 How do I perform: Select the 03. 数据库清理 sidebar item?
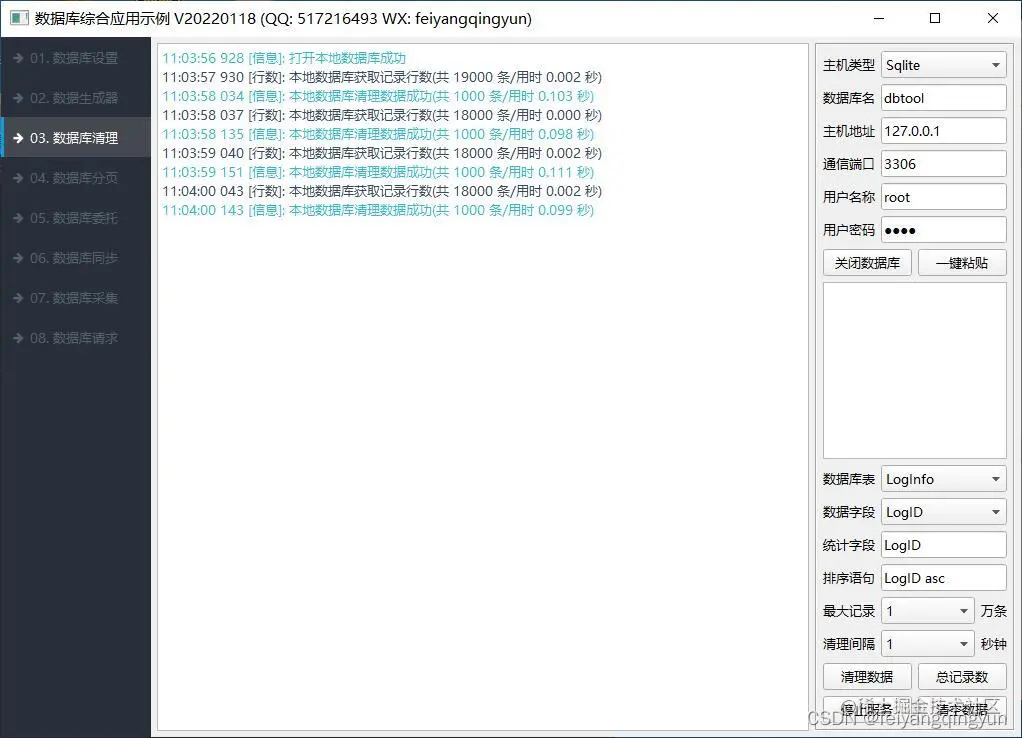click(x=75, y=138)
